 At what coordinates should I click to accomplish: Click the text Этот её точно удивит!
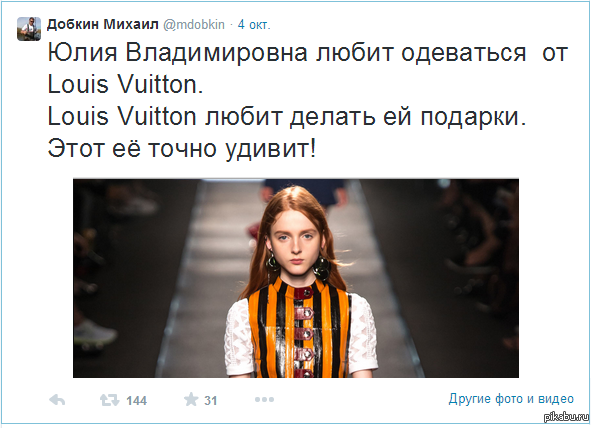(181, 148)
